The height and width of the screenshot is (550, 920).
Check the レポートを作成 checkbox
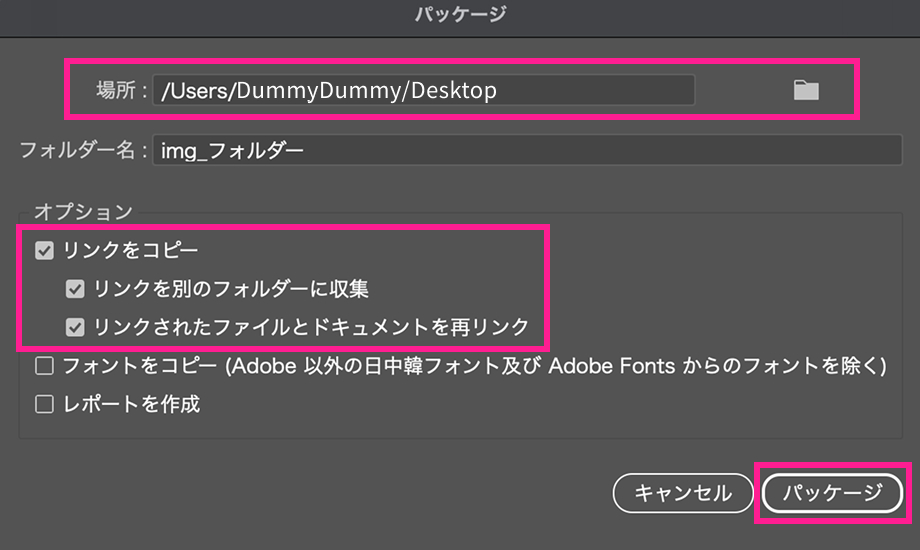44,405
